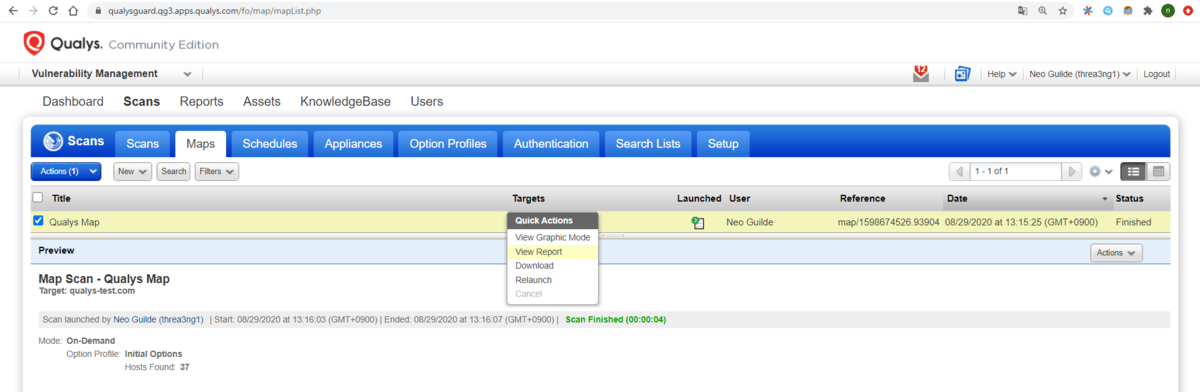Switch to table grid view
This screenshot has height=392, width=1200.
[x=1158, y=172]
